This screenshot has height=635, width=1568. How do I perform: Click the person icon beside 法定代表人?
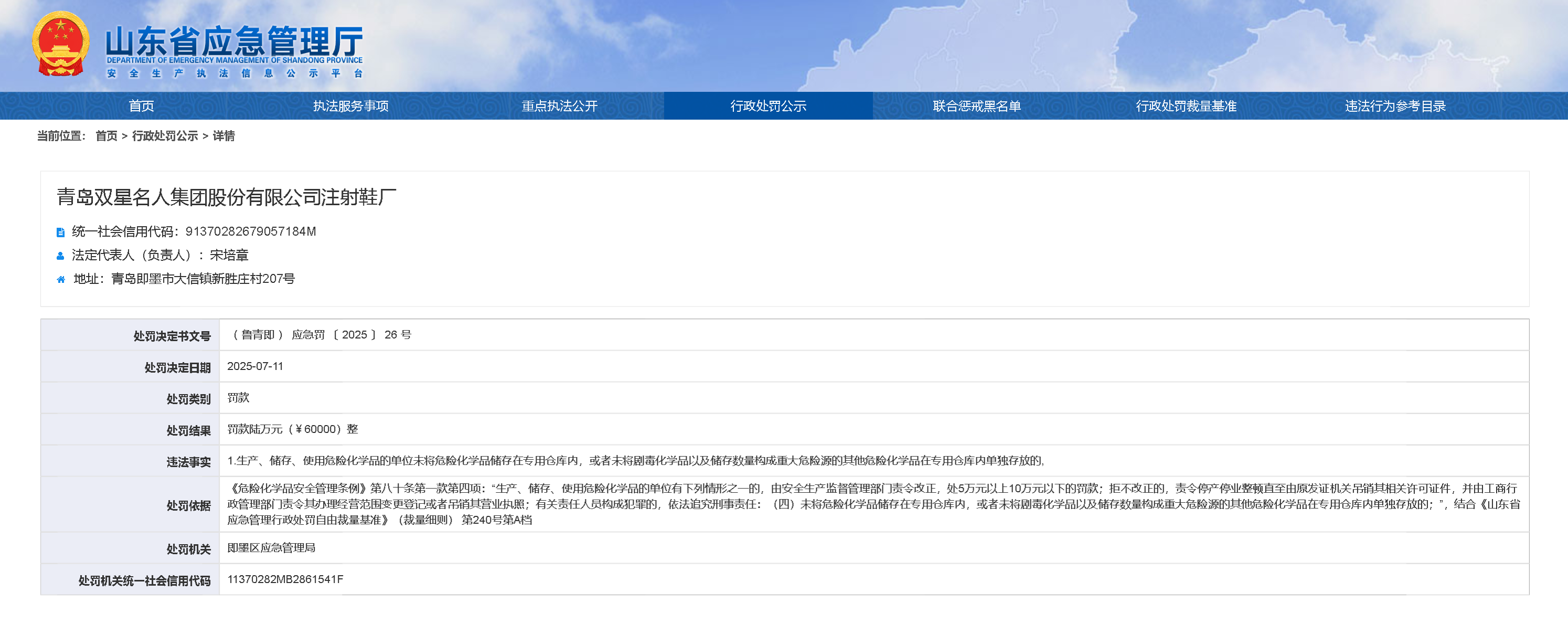(x=60, y=256)
